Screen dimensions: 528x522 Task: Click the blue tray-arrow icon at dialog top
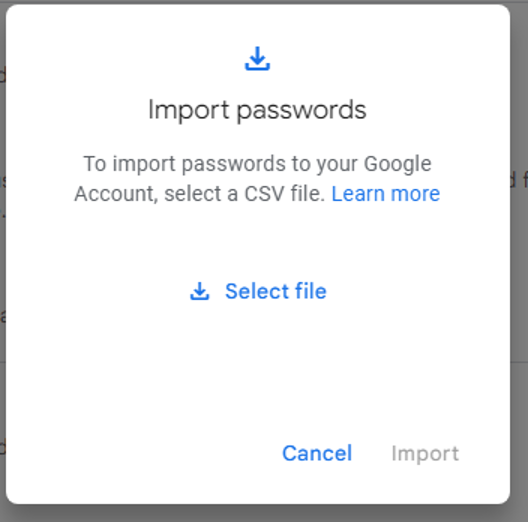[x=257, y=59]
